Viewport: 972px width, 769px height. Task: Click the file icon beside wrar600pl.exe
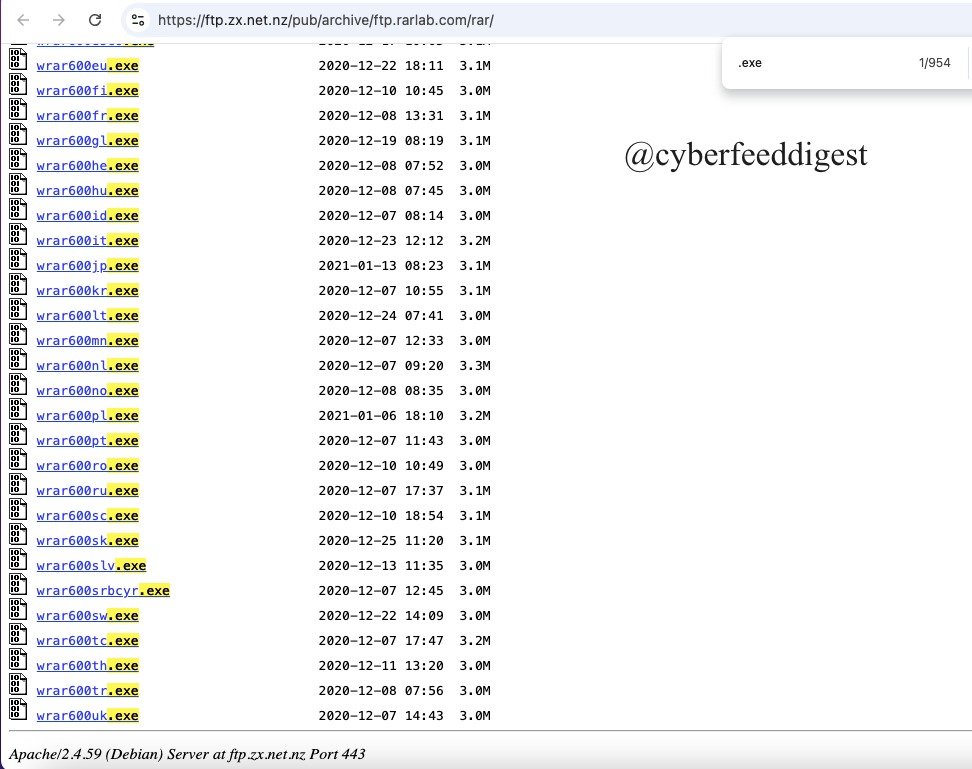18,410
